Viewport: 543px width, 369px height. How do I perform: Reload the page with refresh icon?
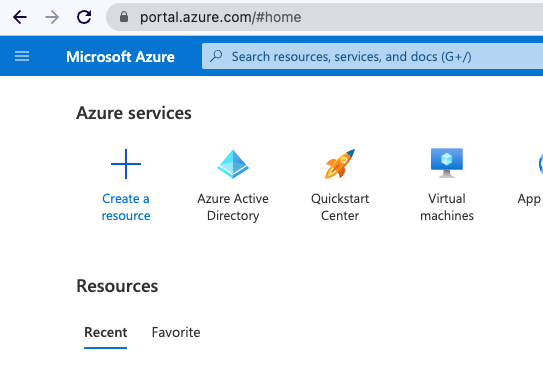pyautogui.click(x=84, y=17)
